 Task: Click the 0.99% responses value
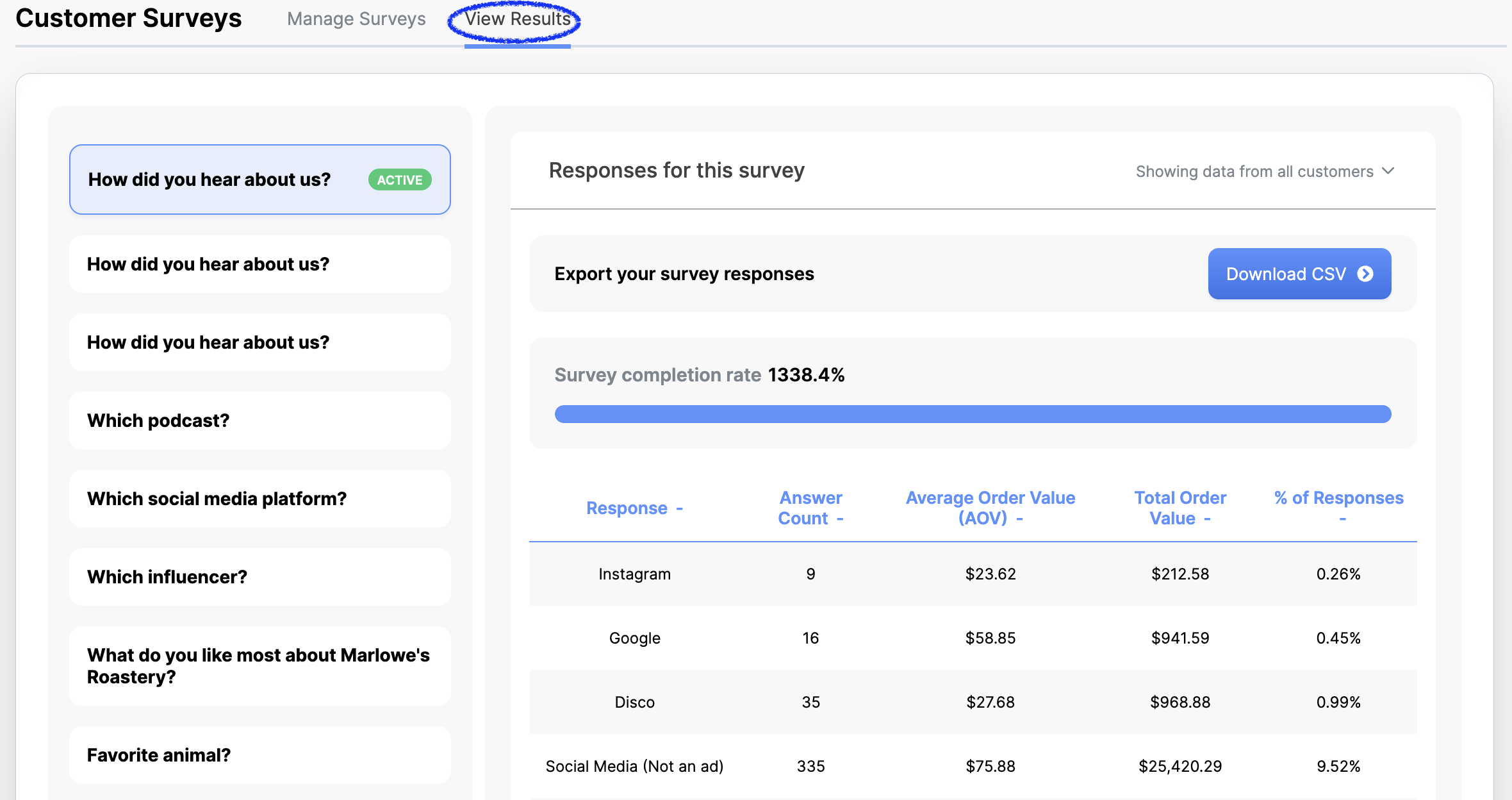(1338, 702)
